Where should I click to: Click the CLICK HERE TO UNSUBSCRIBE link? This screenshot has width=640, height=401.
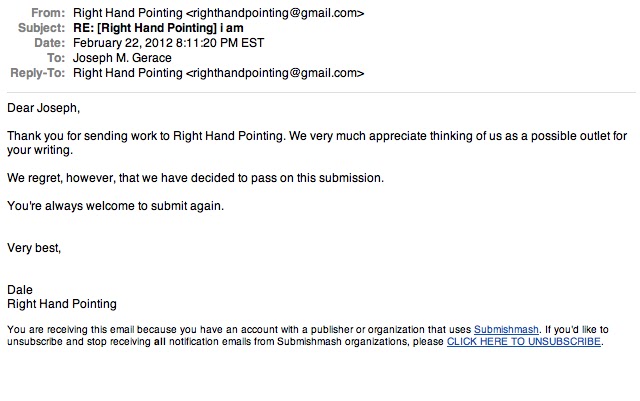[x=523, y=341]
